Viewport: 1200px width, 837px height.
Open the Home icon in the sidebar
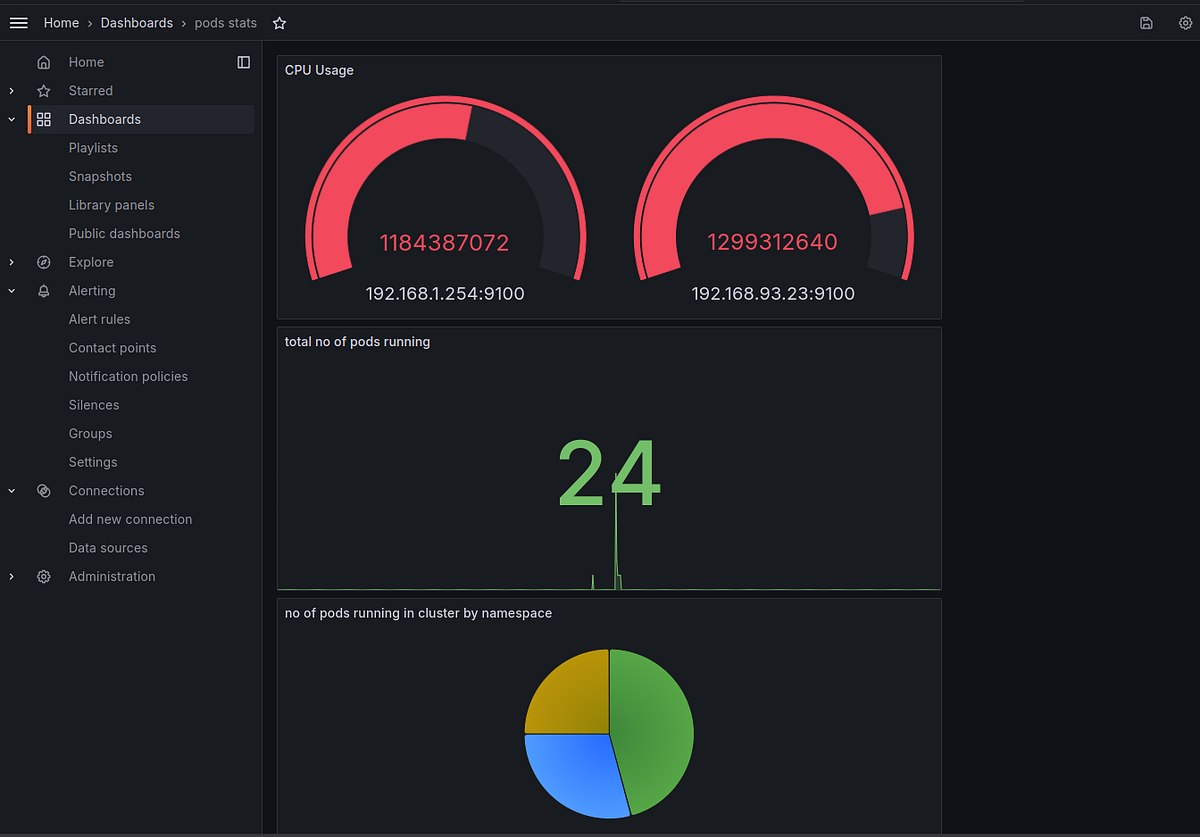pos(44,62)
